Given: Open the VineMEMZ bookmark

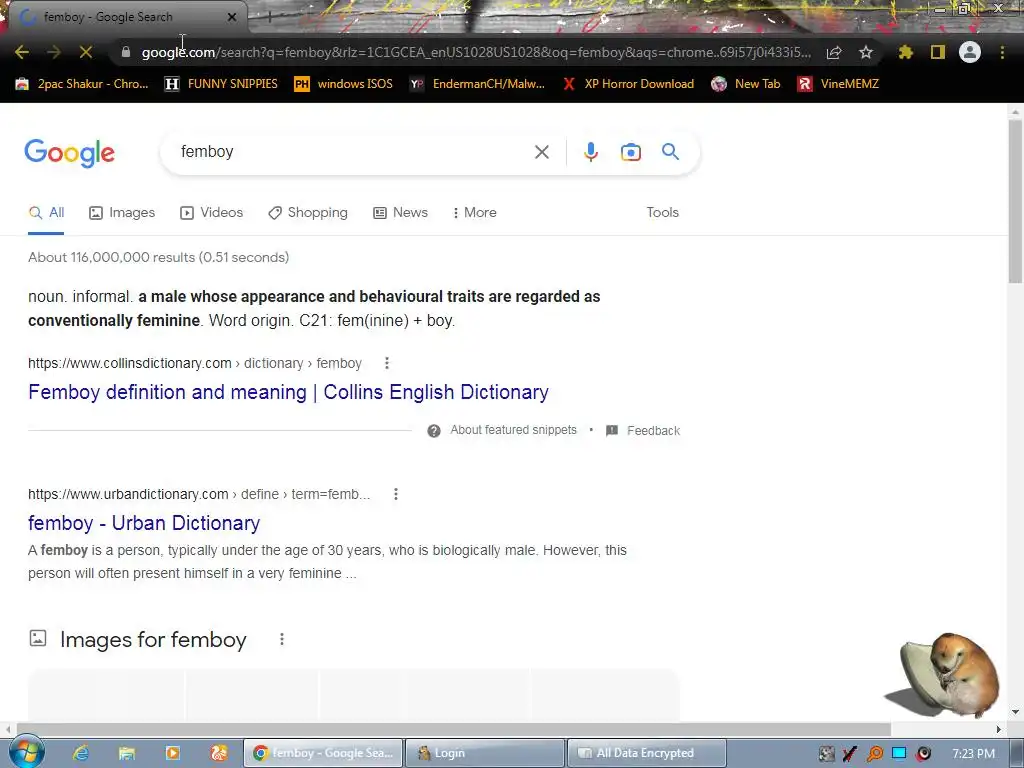Looking at the screenshot, I should point(838,84).
